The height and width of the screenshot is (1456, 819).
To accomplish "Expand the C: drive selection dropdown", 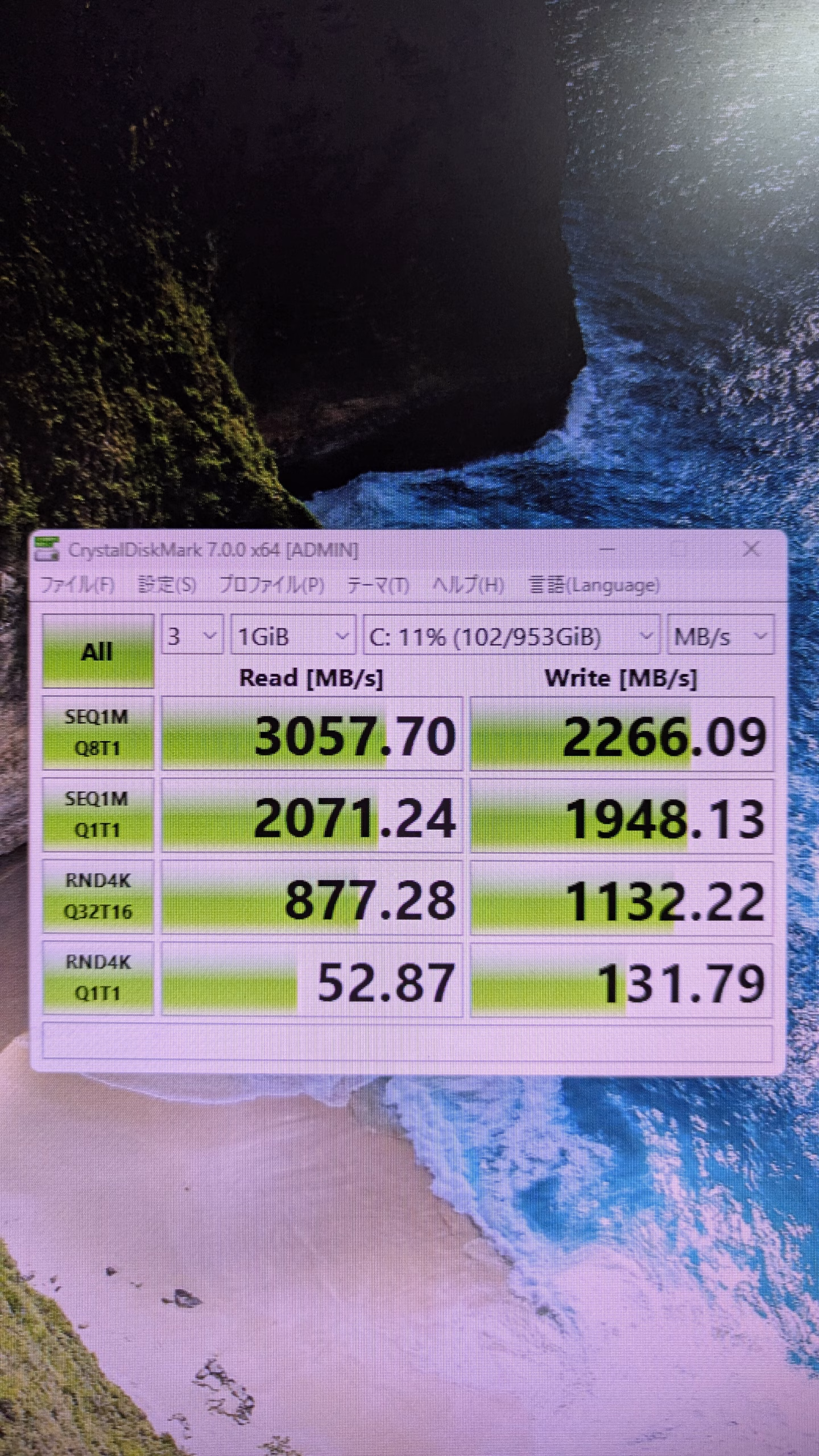I will click(511, 635).
